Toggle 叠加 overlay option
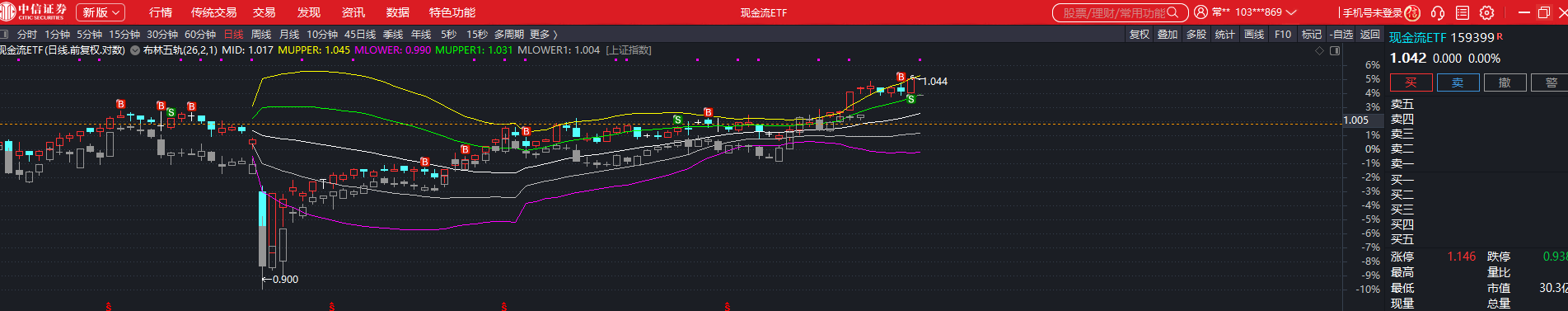Image resolution: width=1568 pixels, height=311 pixels. pyautogui.click(x=1168, y=34)
